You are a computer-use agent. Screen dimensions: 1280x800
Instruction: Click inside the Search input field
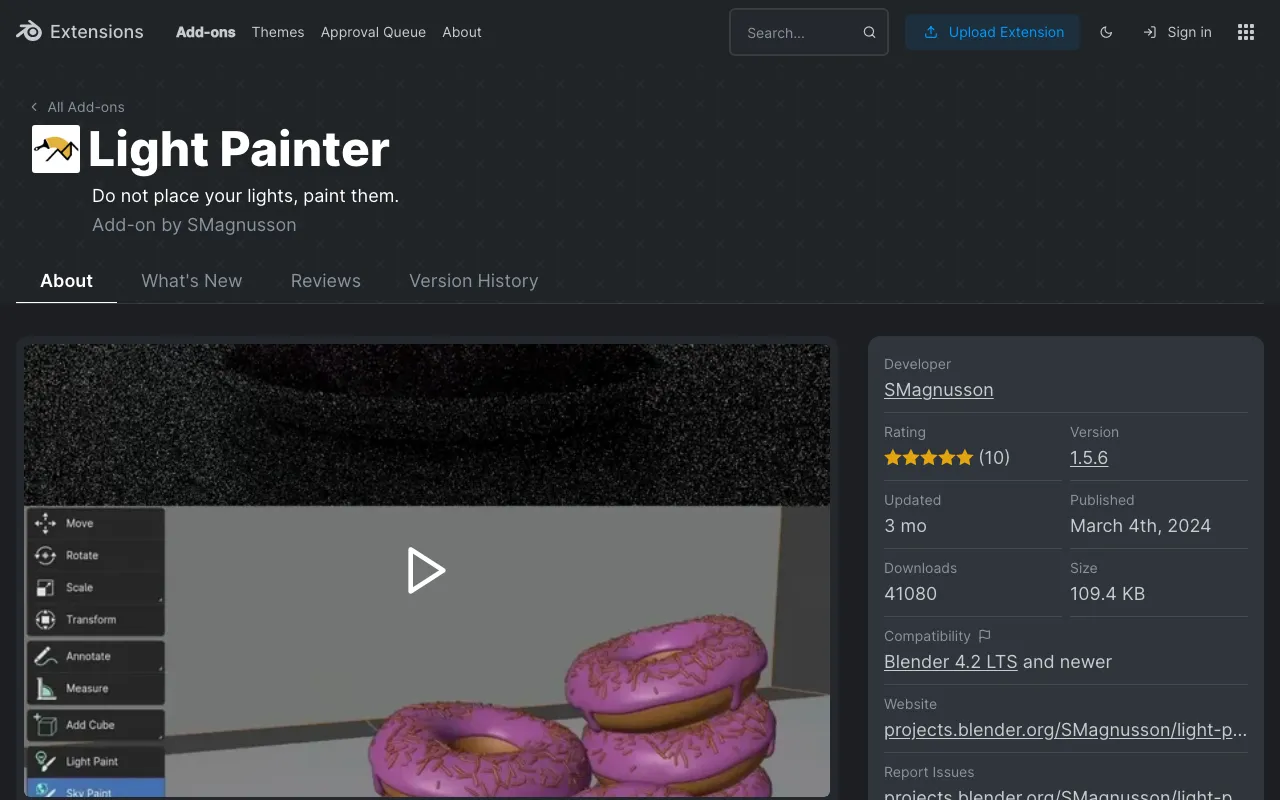coord(795,32)
